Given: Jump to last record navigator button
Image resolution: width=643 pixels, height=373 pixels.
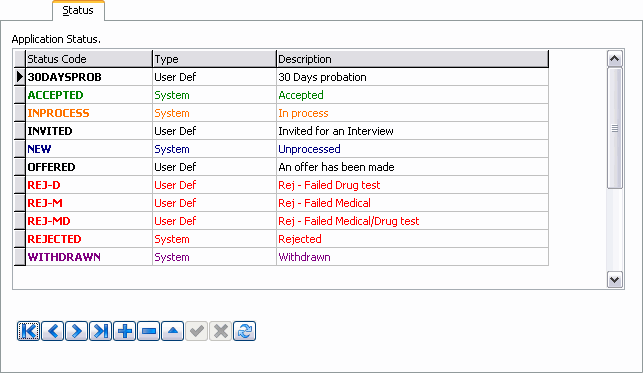Looking at the screenshot, I should tap(100, 331).
